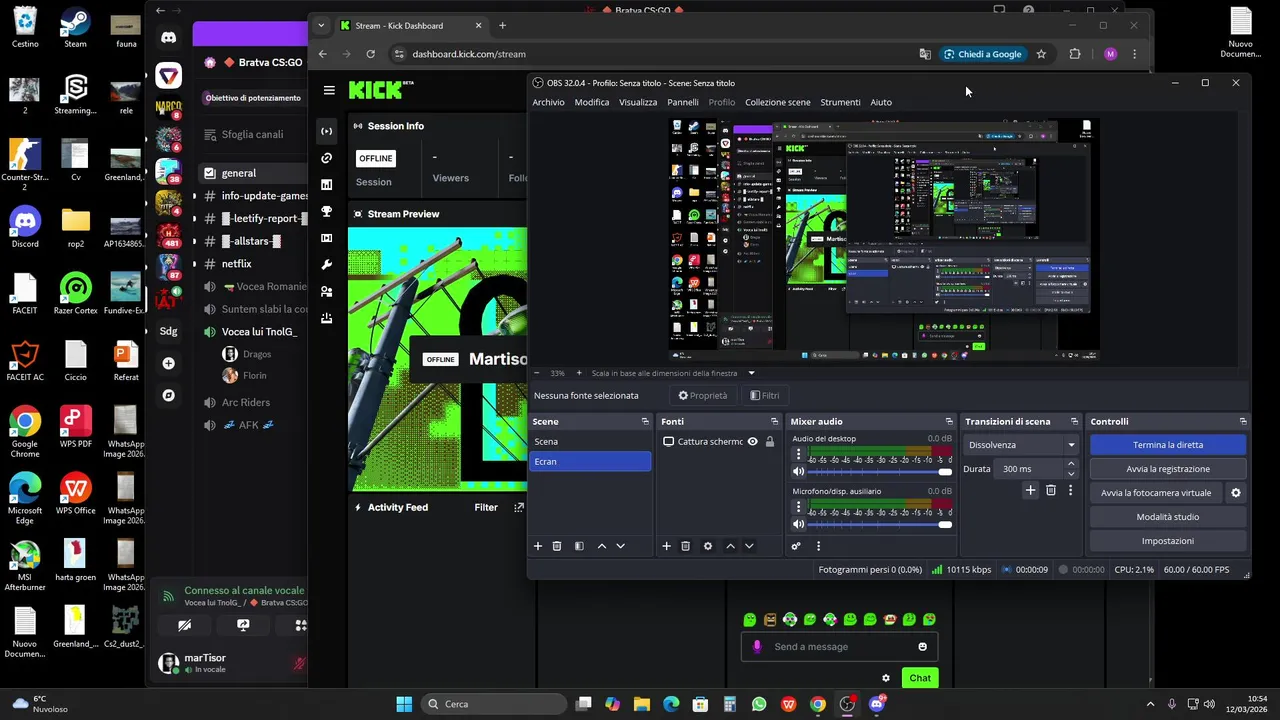
Task: Open Chrome tab search dropdown arrow
Action: (x=321, y=26)
